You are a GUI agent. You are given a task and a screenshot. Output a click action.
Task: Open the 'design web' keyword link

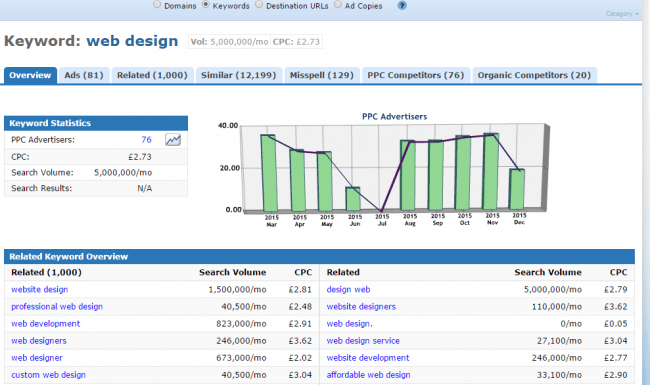[348, 290]
